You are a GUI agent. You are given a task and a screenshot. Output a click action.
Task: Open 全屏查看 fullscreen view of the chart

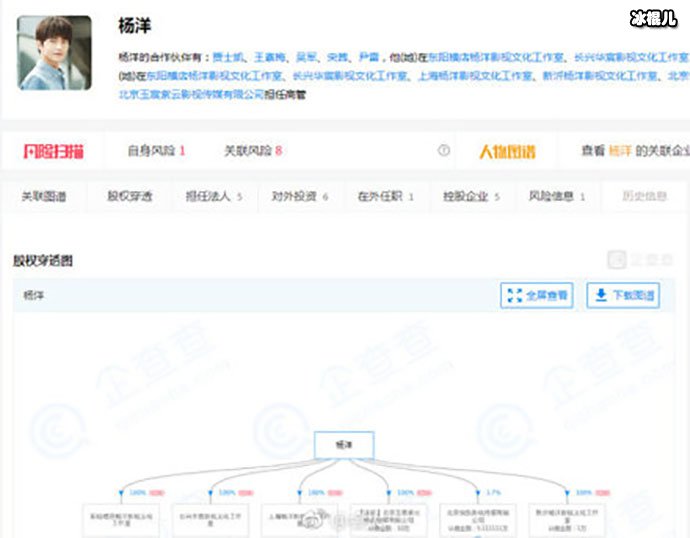click(x=536, y=295)
